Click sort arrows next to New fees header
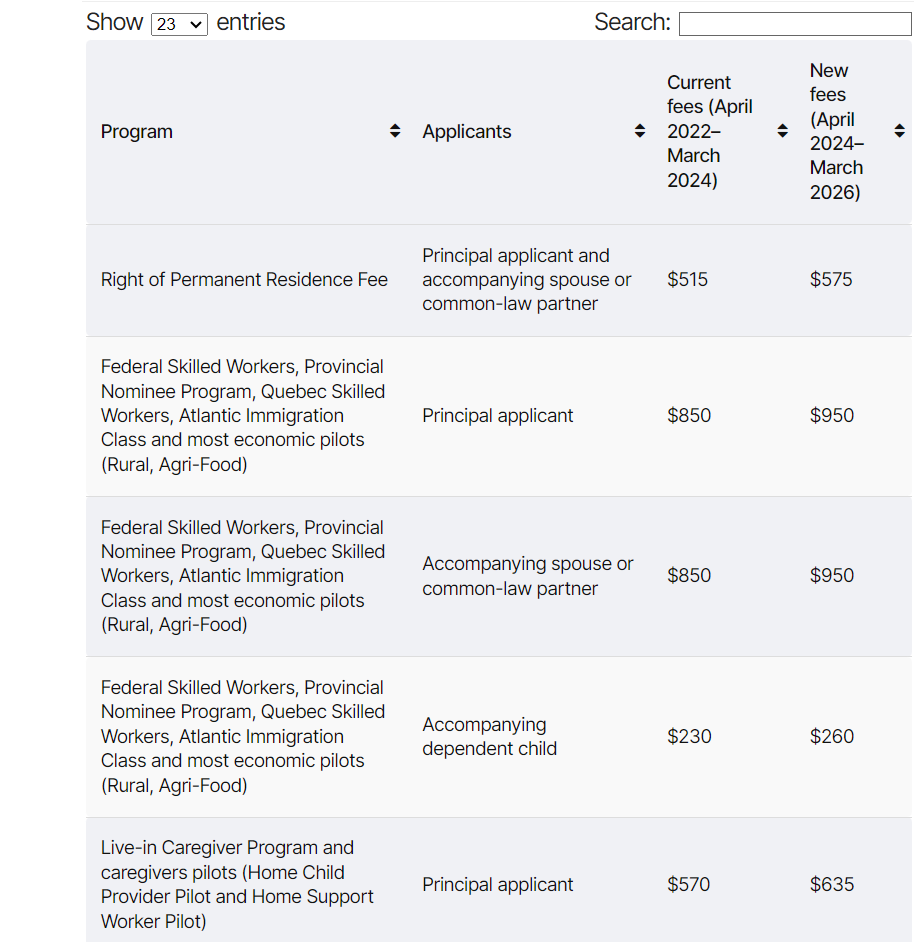 tap(899, 131)
